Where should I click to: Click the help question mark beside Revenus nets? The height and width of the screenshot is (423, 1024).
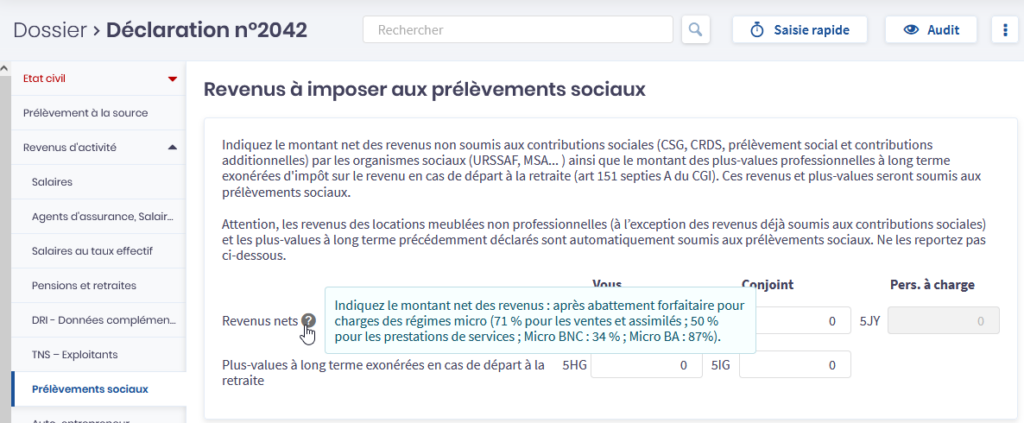[308, 321]
